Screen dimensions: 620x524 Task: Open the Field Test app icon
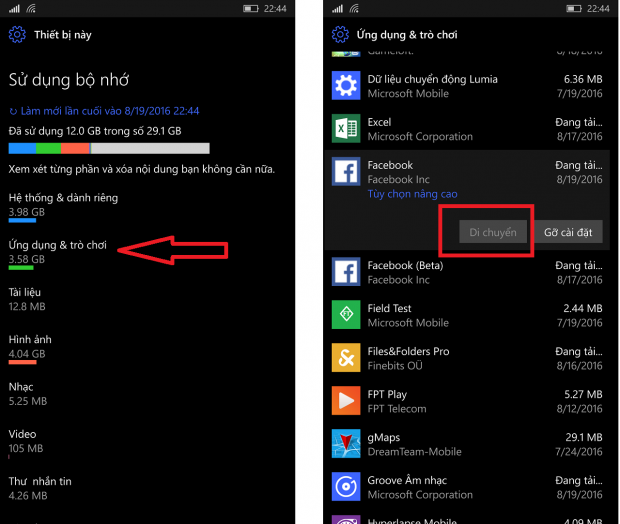pyautogui.click(x=346, y=315)
